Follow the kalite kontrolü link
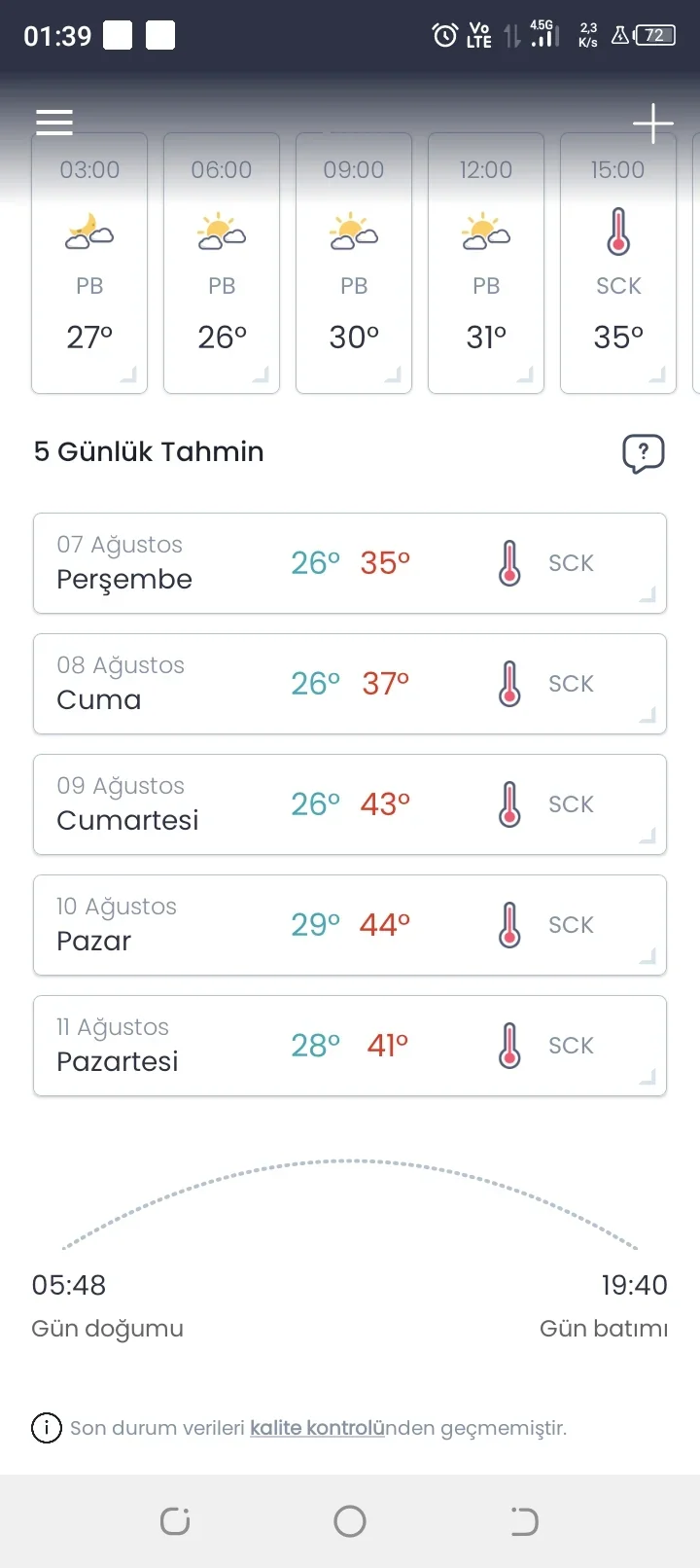The width and height of the screenshot is (700, 1568). pyautogui.click(x=317, y=1428)
